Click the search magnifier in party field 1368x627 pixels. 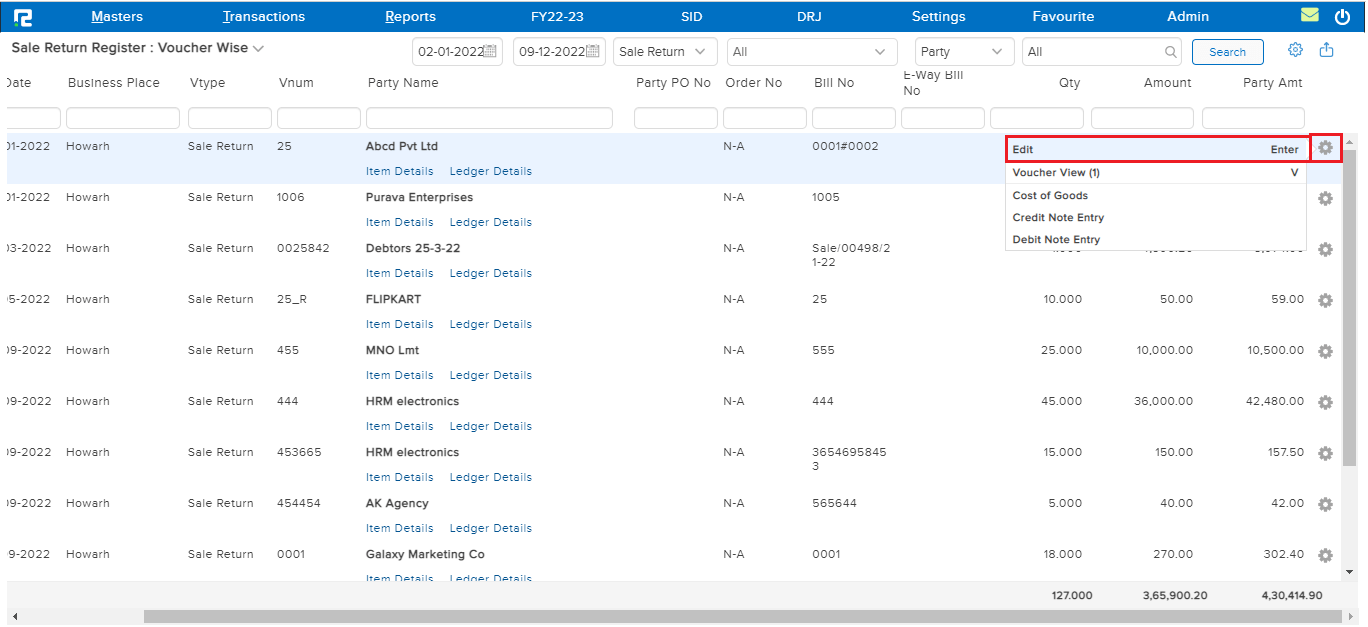(x=1171, y=52)
